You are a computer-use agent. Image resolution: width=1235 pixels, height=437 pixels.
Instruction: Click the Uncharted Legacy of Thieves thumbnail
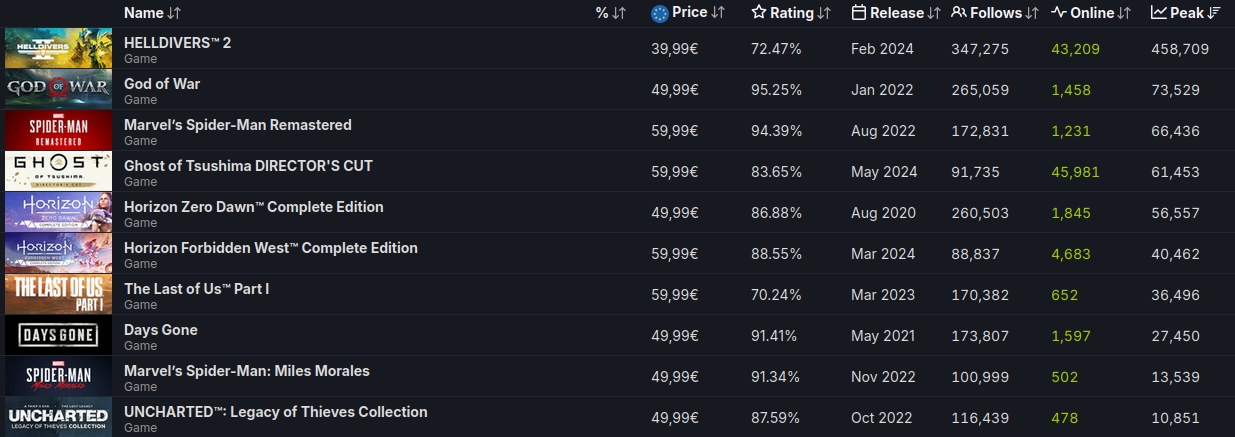(x=57, y=417)
